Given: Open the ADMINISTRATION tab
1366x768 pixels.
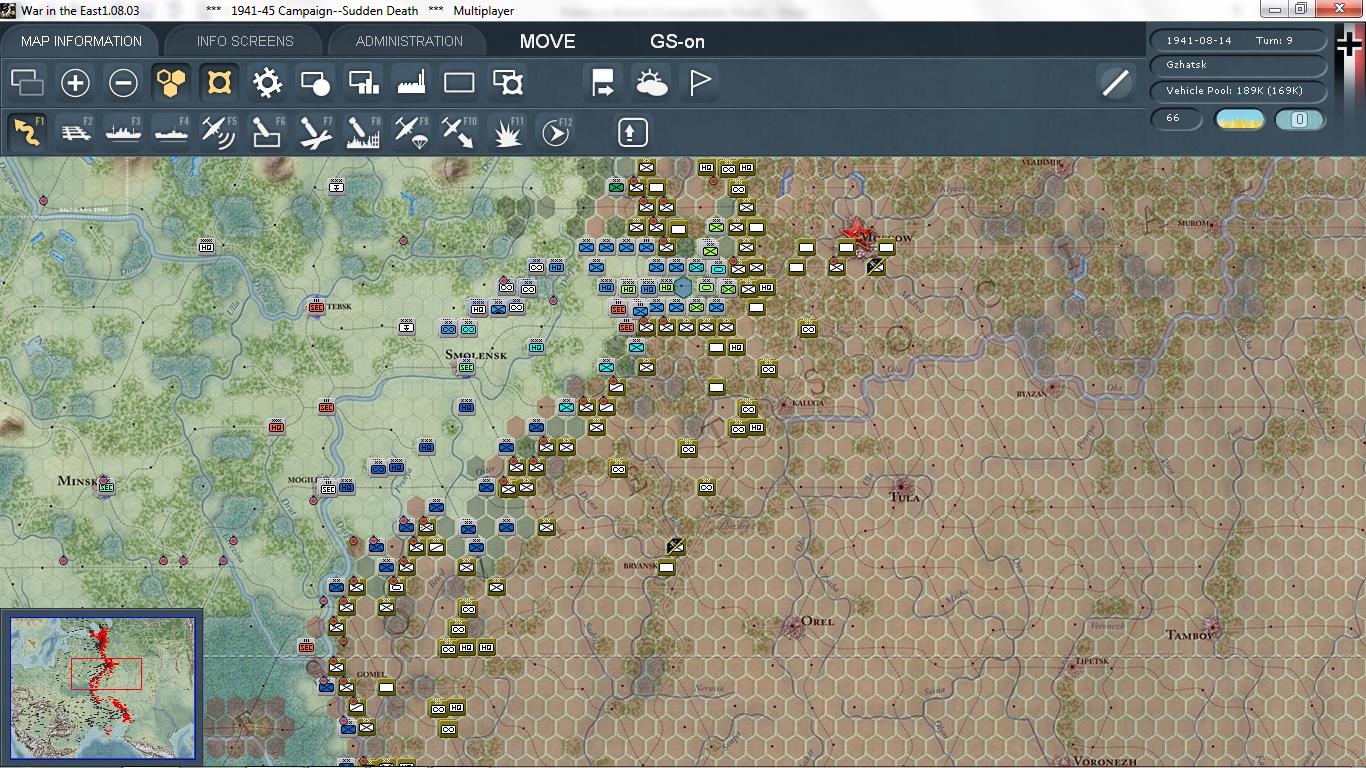Looking at the screenshot, I should (x=409, y=41).
